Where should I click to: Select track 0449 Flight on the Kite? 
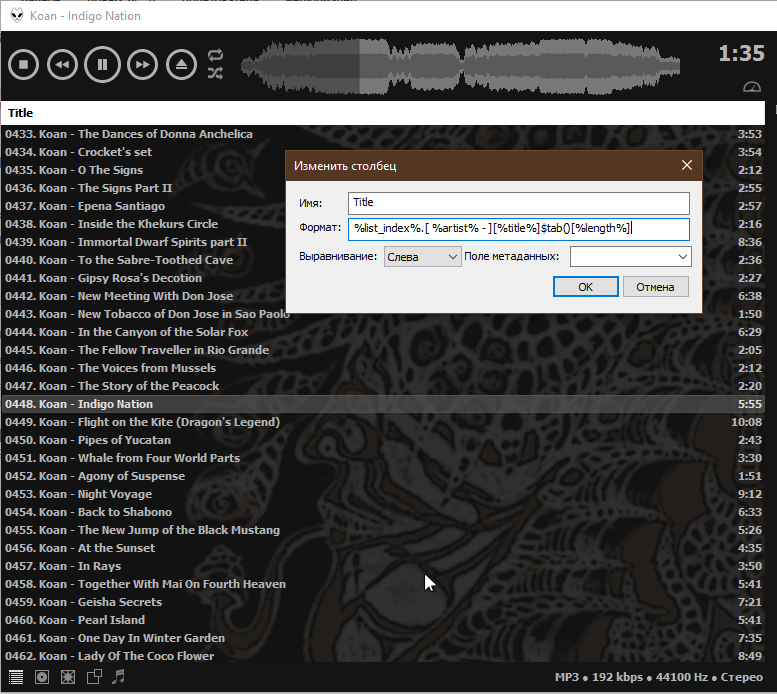383,422
